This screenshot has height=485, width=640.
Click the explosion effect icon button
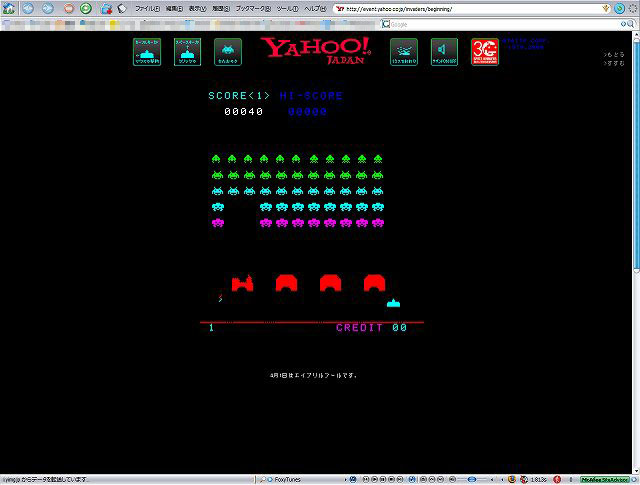click(404, 52)
